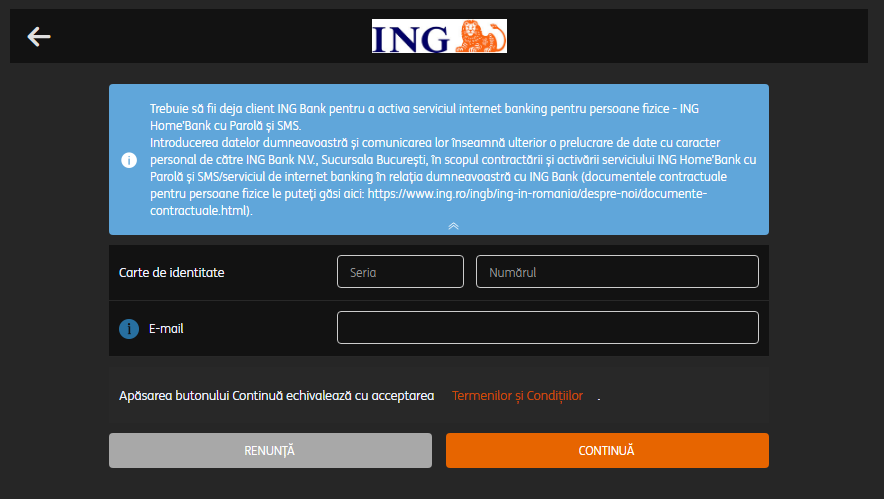
Task: Click the blue info icon beside E-mail
Action: [129, 329]
